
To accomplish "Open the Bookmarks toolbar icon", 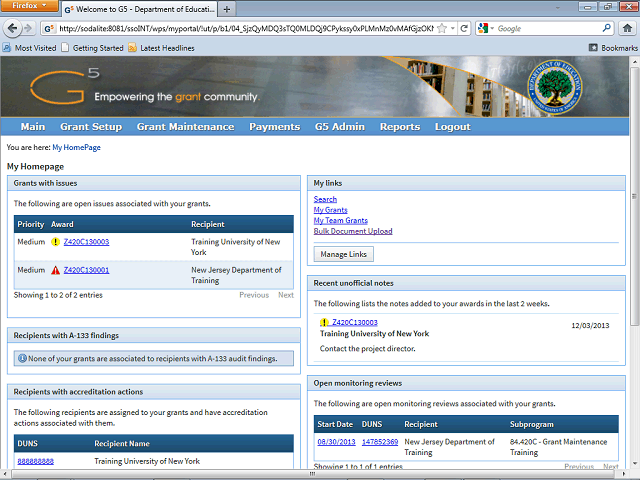I will [x=593, y=48].
